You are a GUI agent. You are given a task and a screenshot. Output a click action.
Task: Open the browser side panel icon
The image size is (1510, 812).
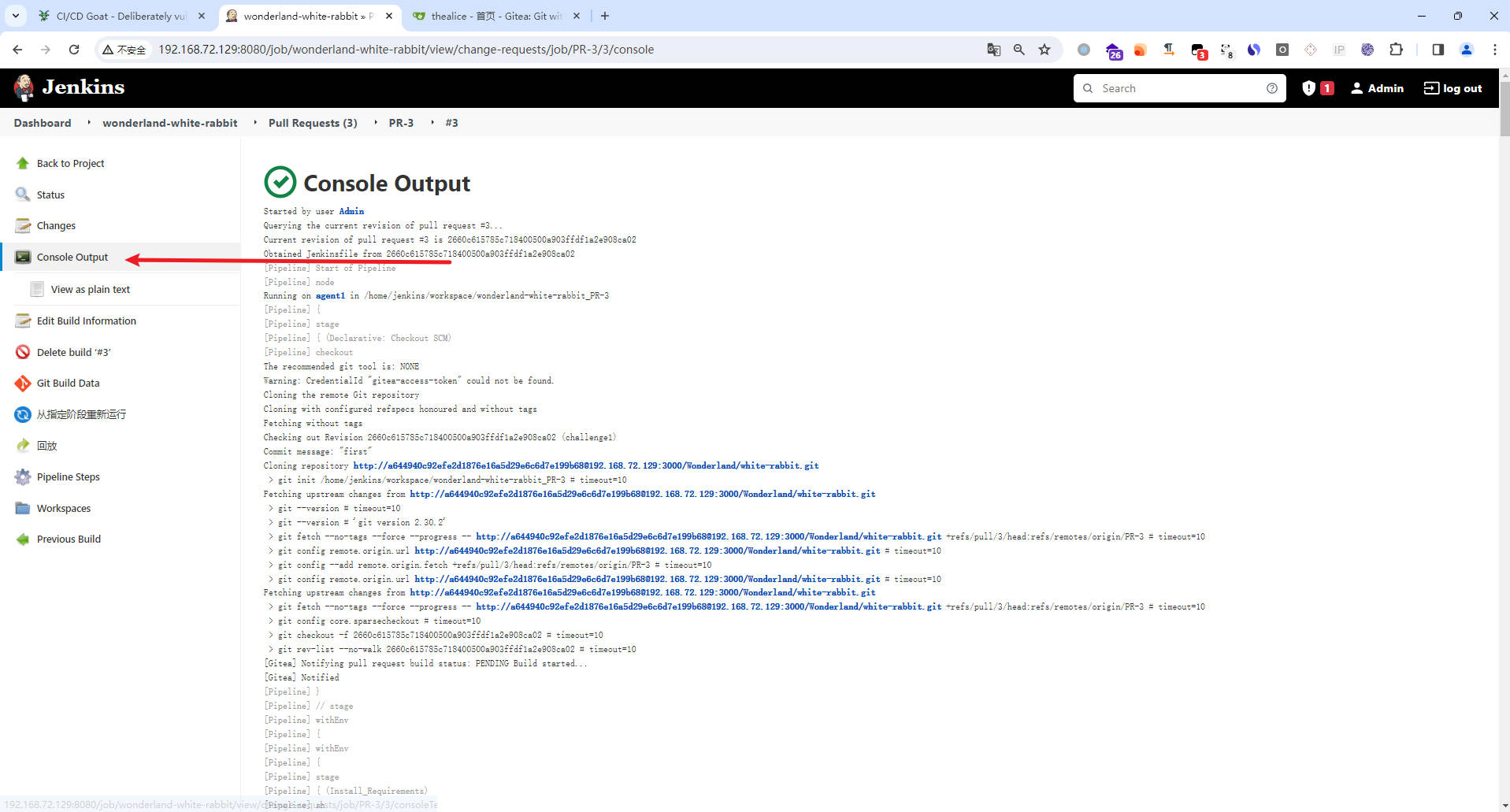pyautogui.click(x=1438, y=50)
